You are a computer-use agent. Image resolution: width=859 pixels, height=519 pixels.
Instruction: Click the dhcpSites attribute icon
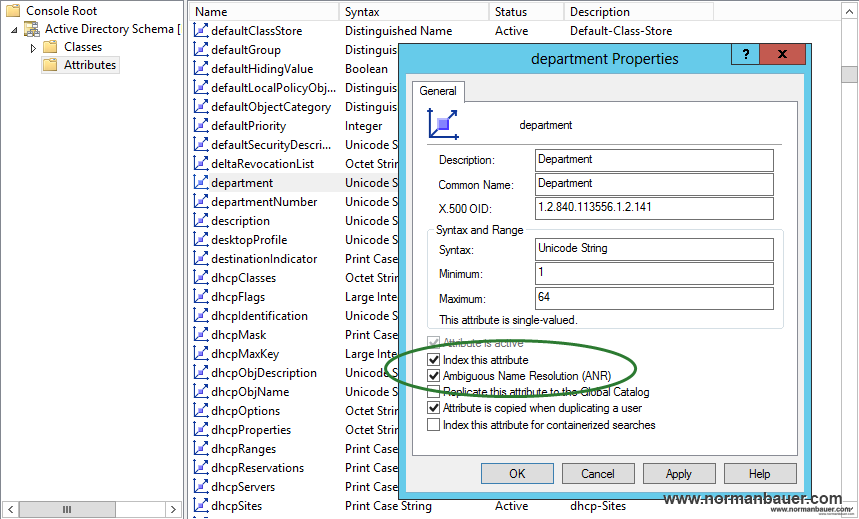click(x=201, y=505)
